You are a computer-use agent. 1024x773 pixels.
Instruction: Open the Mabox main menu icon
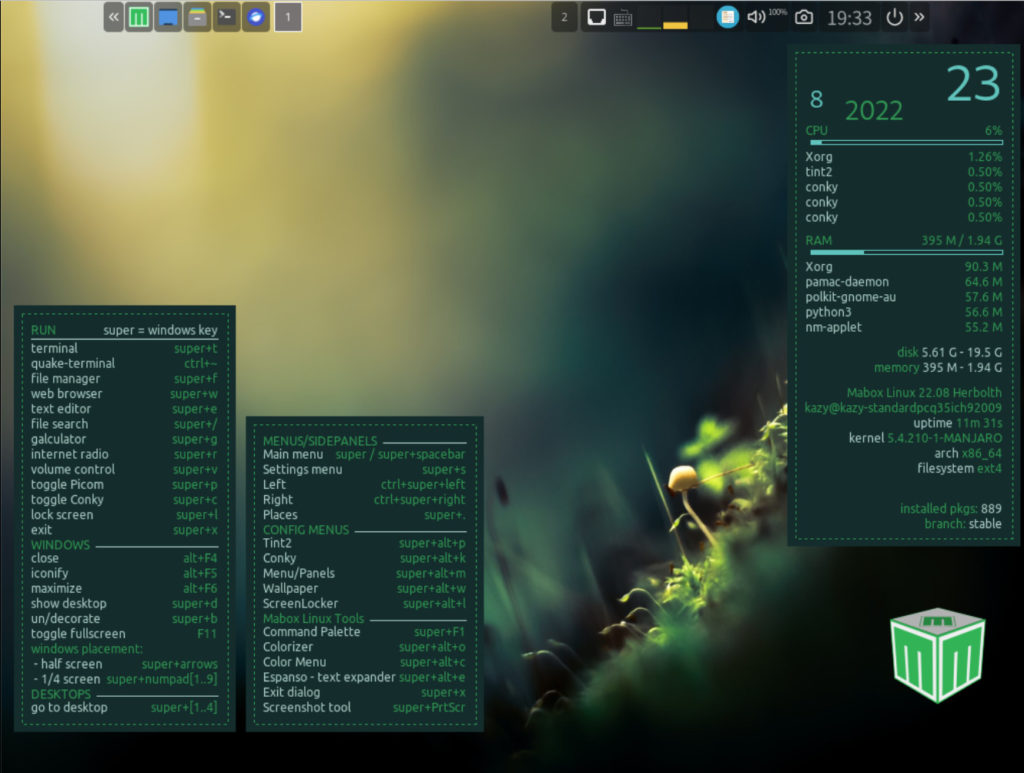[x=140, y=17]
